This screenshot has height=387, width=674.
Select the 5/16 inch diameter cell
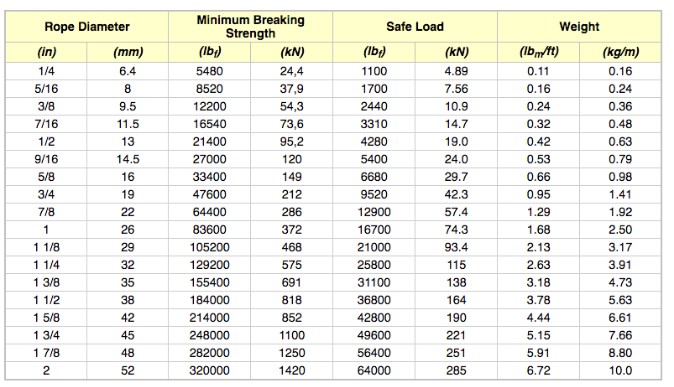[46, 89]
